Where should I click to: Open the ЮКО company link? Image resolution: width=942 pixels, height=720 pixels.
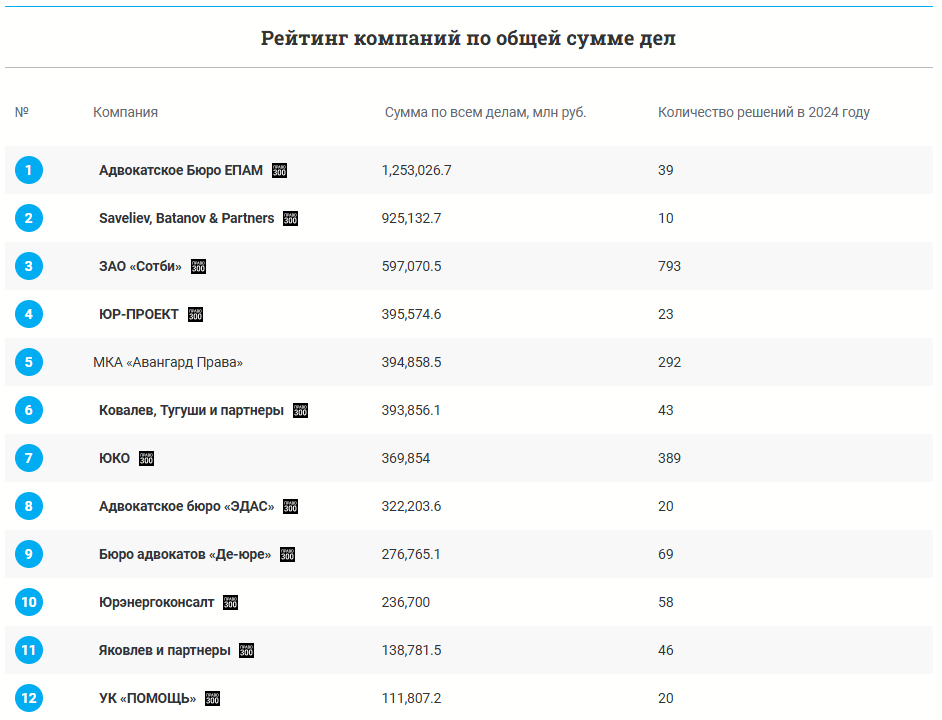(115, 459)
